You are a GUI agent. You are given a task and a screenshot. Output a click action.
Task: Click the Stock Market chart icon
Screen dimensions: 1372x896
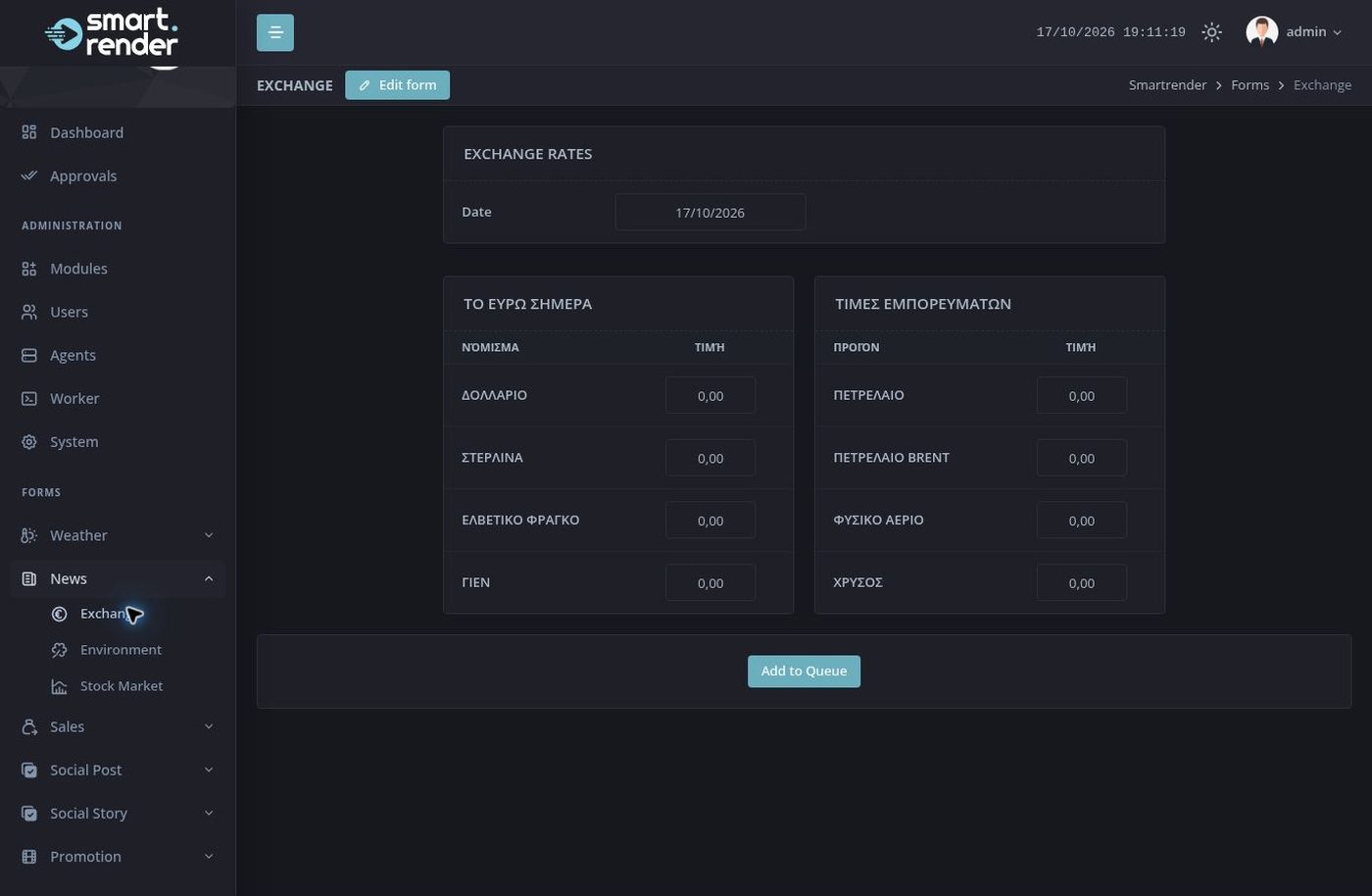[x=60, y=686]
